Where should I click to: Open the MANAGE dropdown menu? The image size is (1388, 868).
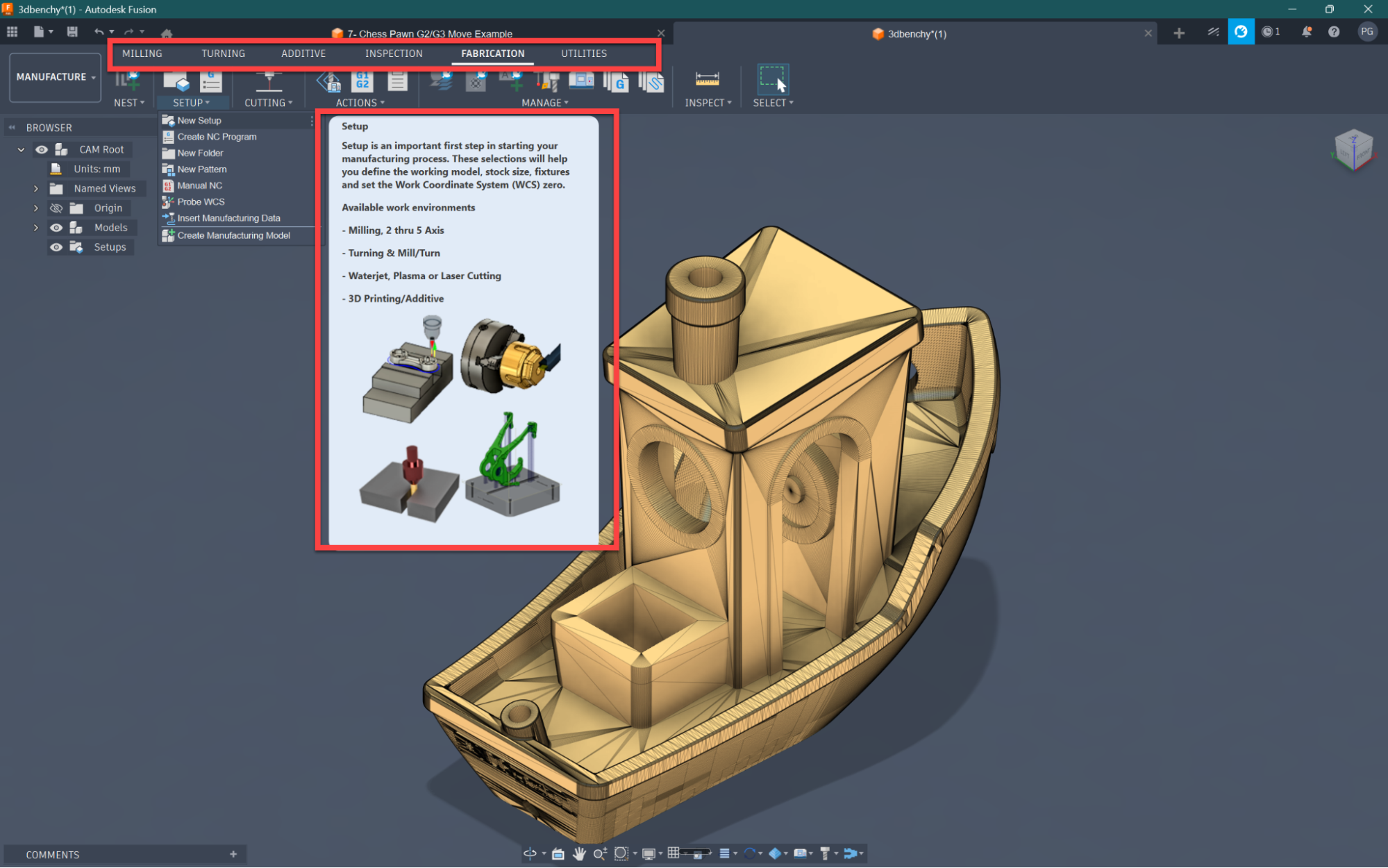tap(545, 103)
